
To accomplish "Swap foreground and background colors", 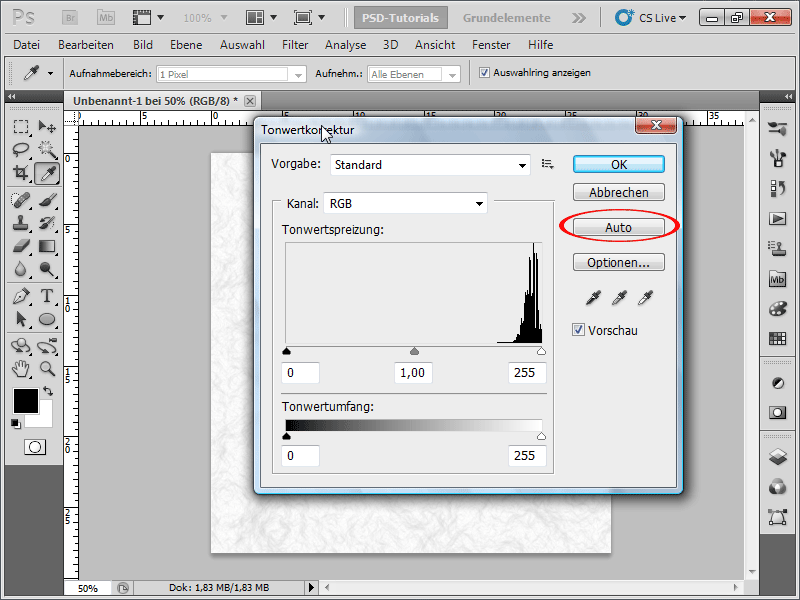I will [48, 391].
